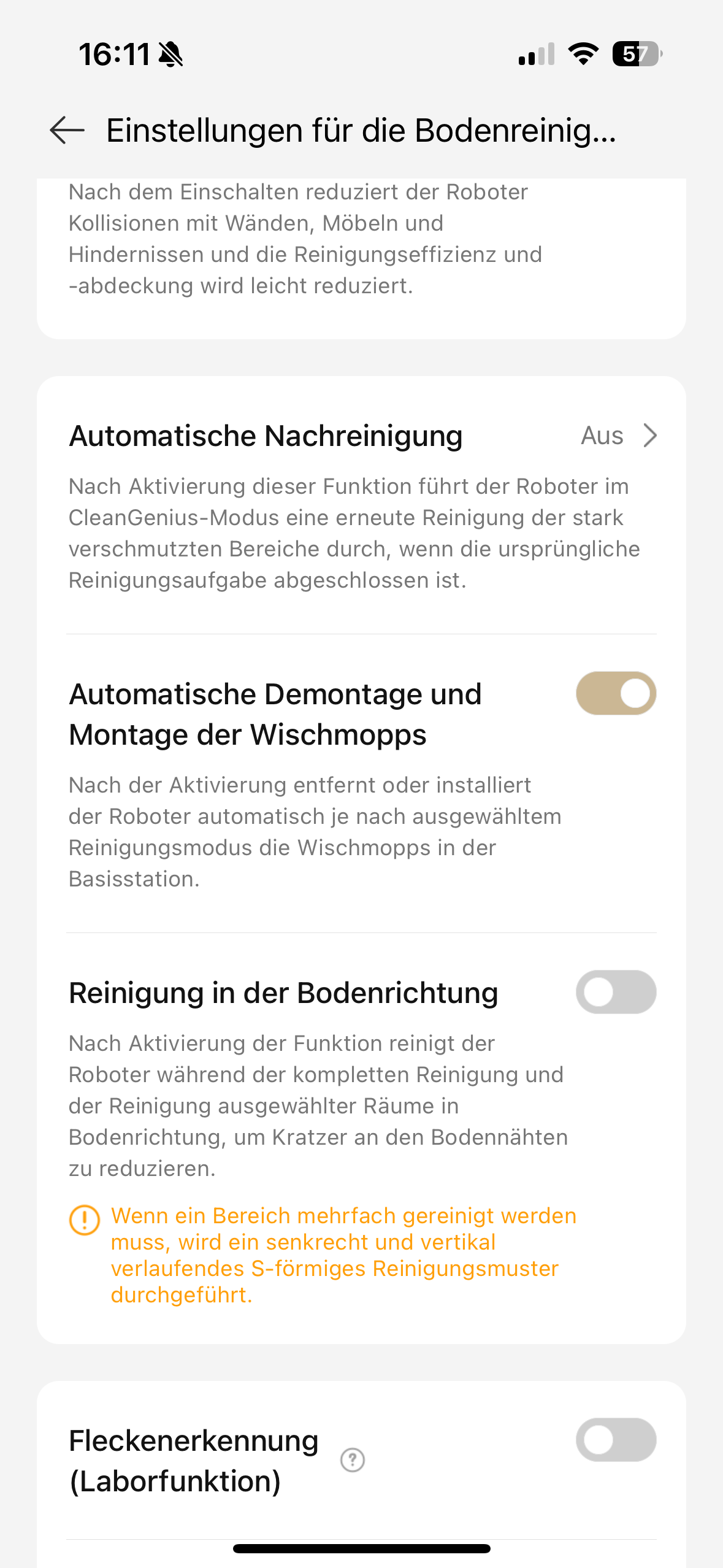Viewport: 723px width, 1568px height.
Task: Select the Fleckenerkennung (Laborfunktion) label
Action: (x=193, y=1461)
